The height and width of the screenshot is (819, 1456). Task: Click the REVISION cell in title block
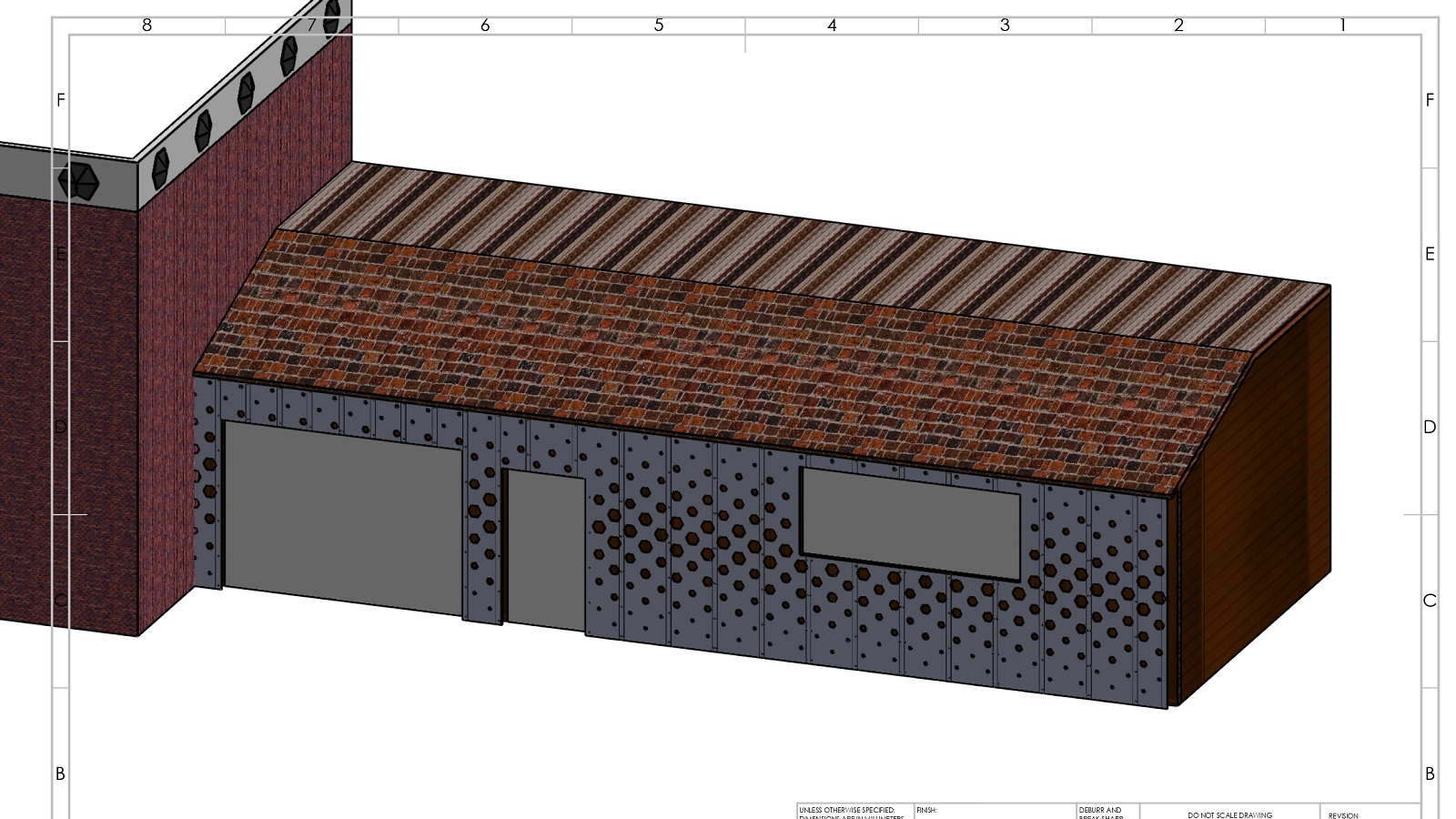[x=1343, y=815]
